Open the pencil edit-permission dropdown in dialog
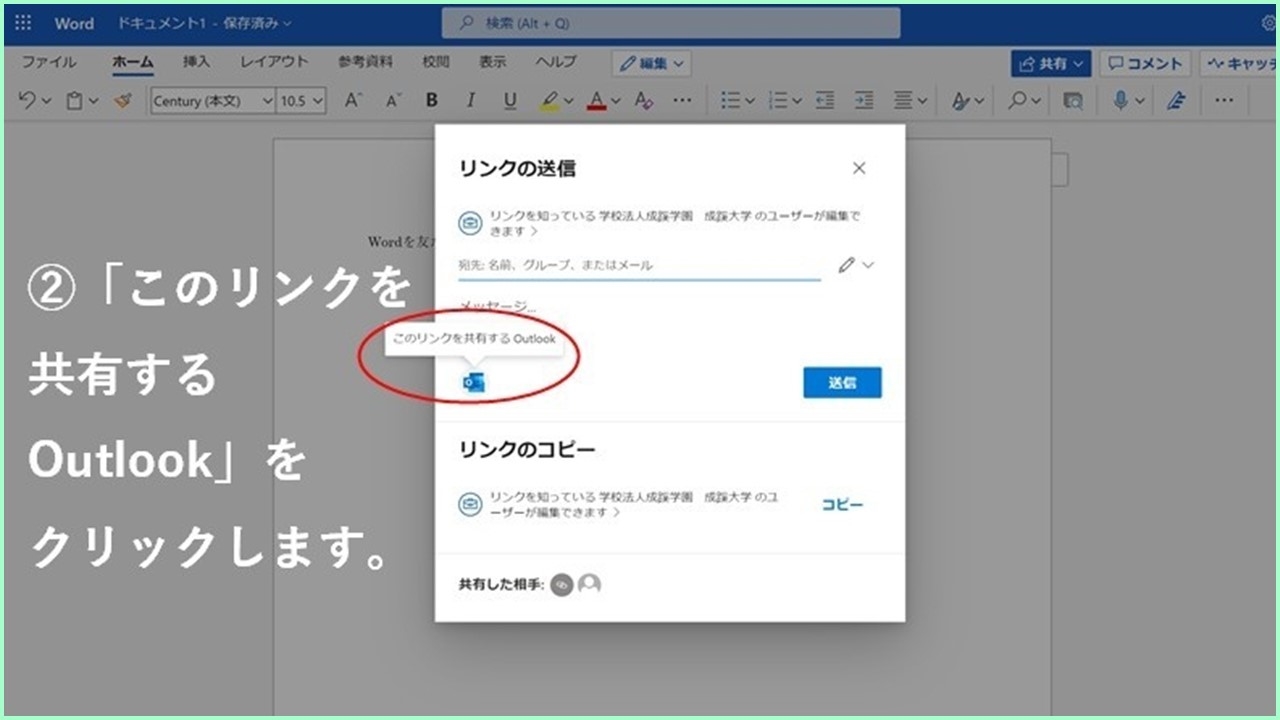The image size is (1280, 720). tap(856, 265)
